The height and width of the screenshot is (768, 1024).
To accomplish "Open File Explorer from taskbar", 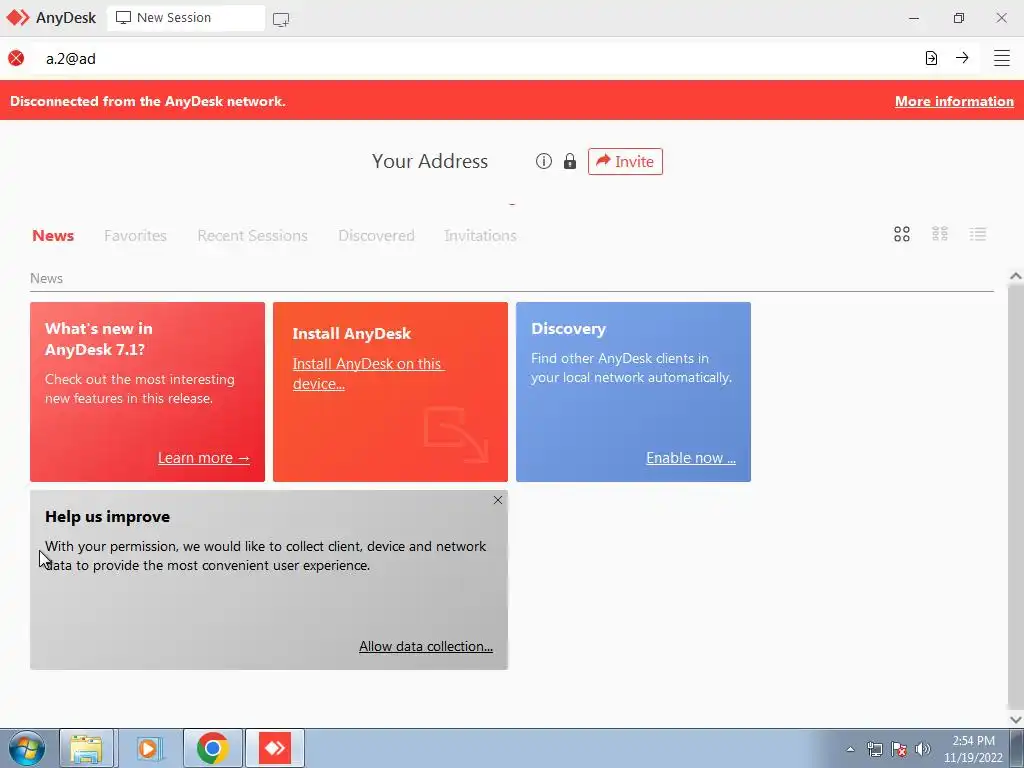I will (x=86, y=748).
